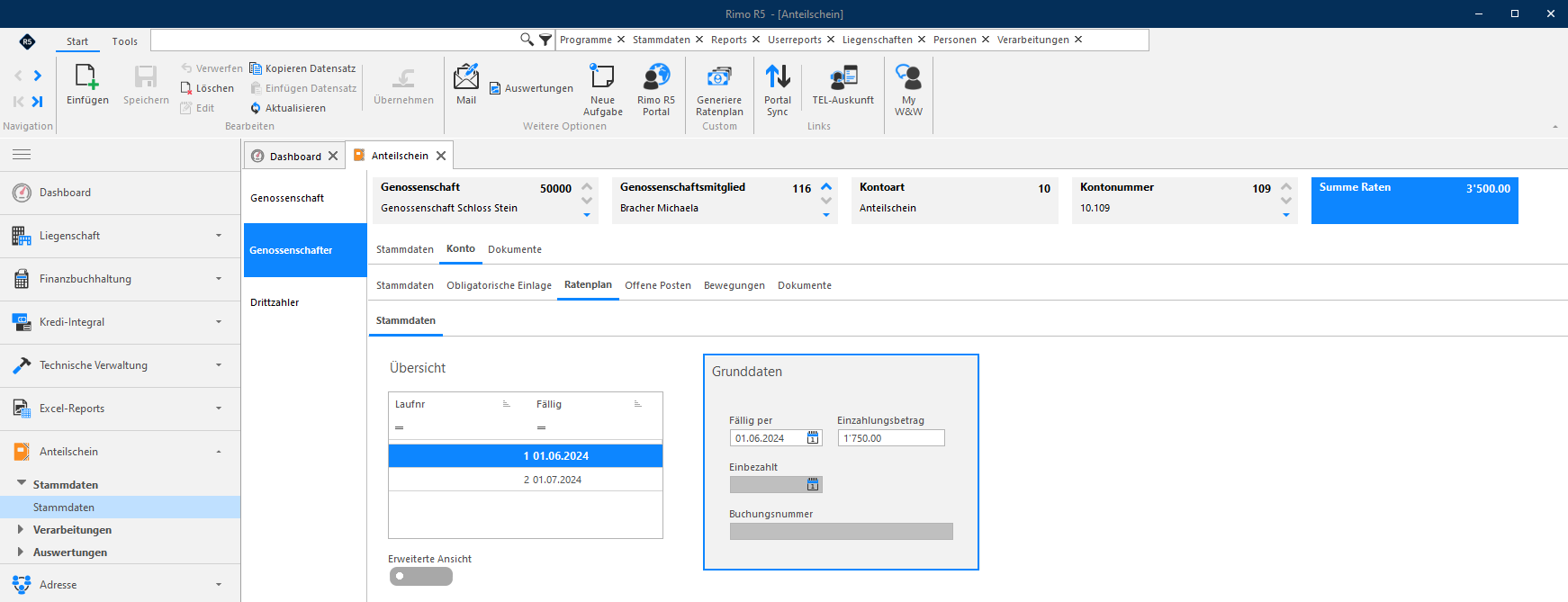Open the Genossenschaft dropdown arrow
The height and width of the screenshot is (602, 1568).
point(587,215)
